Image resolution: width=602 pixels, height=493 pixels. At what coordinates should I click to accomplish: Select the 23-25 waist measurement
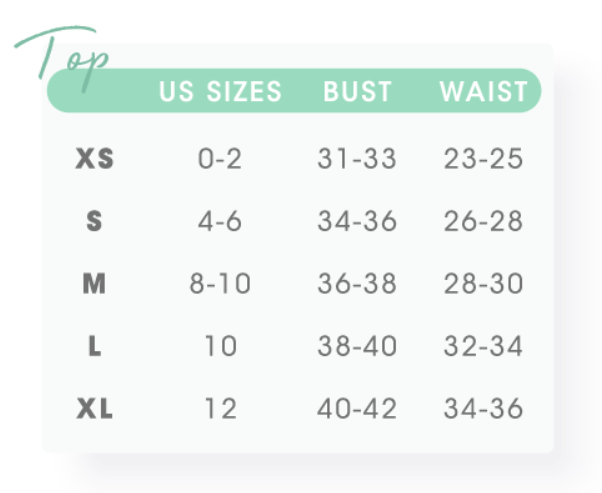pyautogui.click(x=483, y=158)
